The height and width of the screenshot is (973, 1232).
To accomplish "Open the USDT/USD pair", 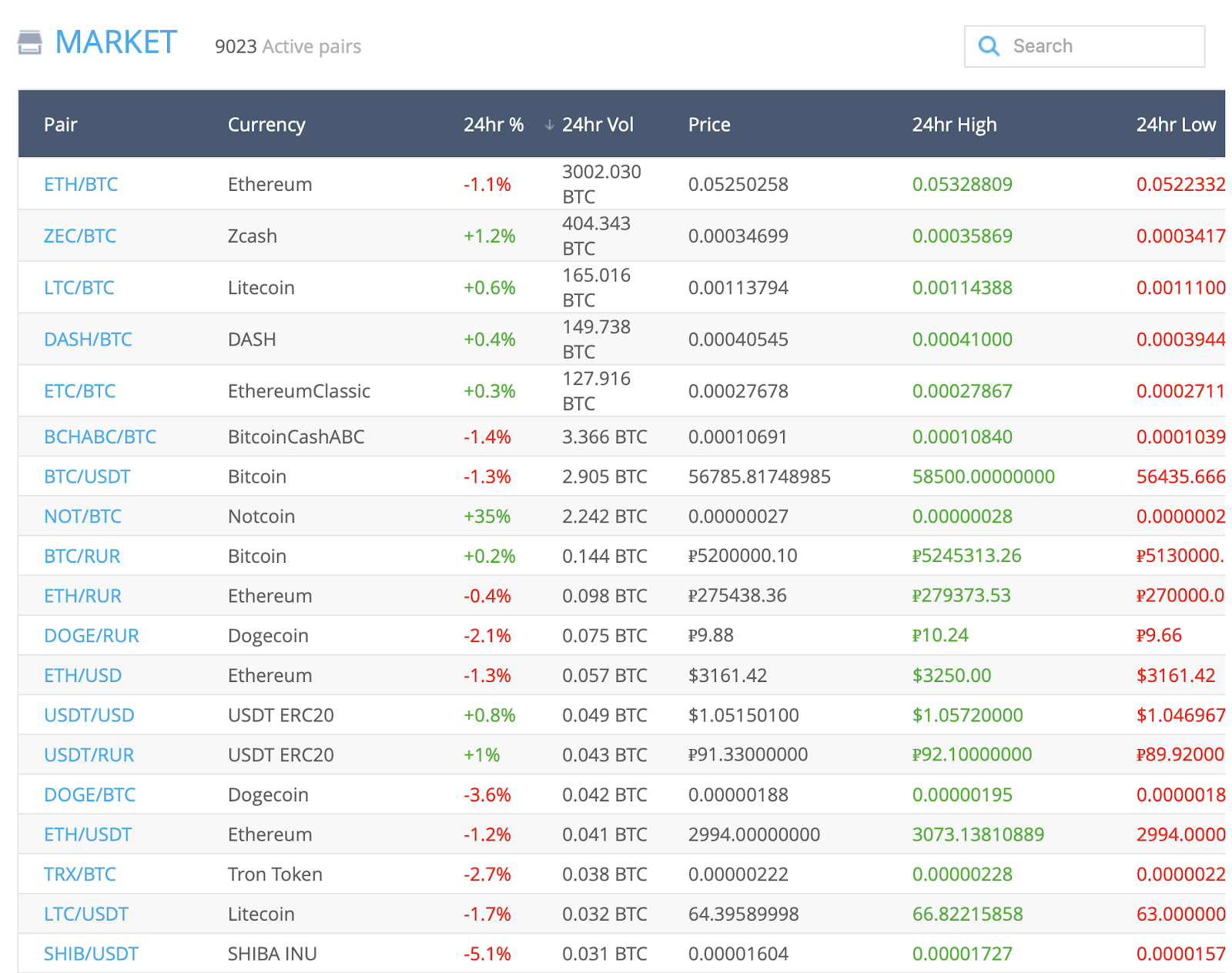I will click(x=89, y=715).
